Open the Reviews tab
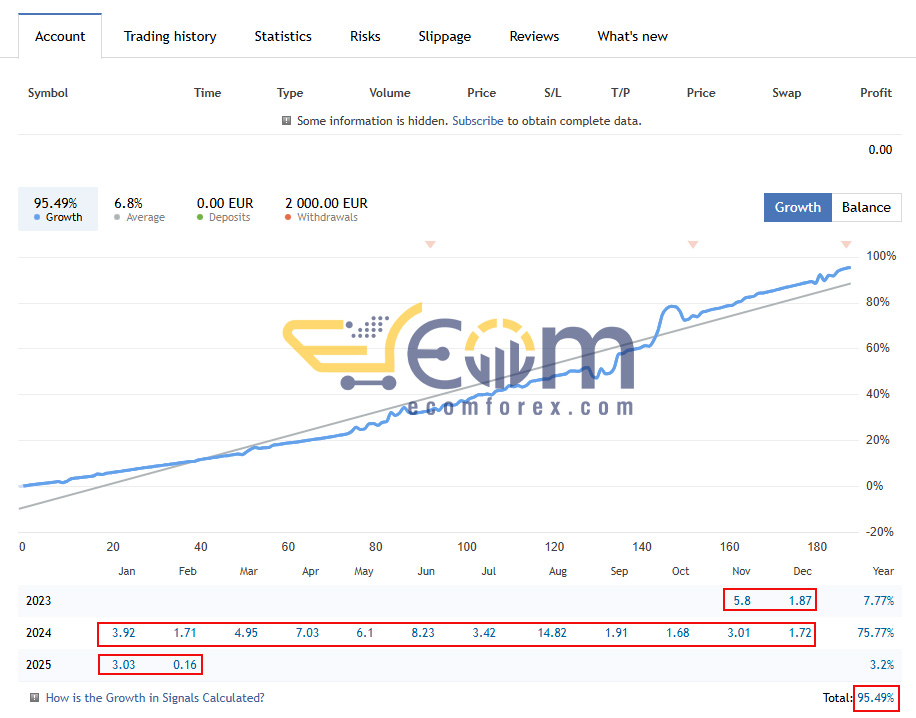Image resolution: width=916 pixels, height=718 pixels. pyautogui.click(x=534, y=36)
